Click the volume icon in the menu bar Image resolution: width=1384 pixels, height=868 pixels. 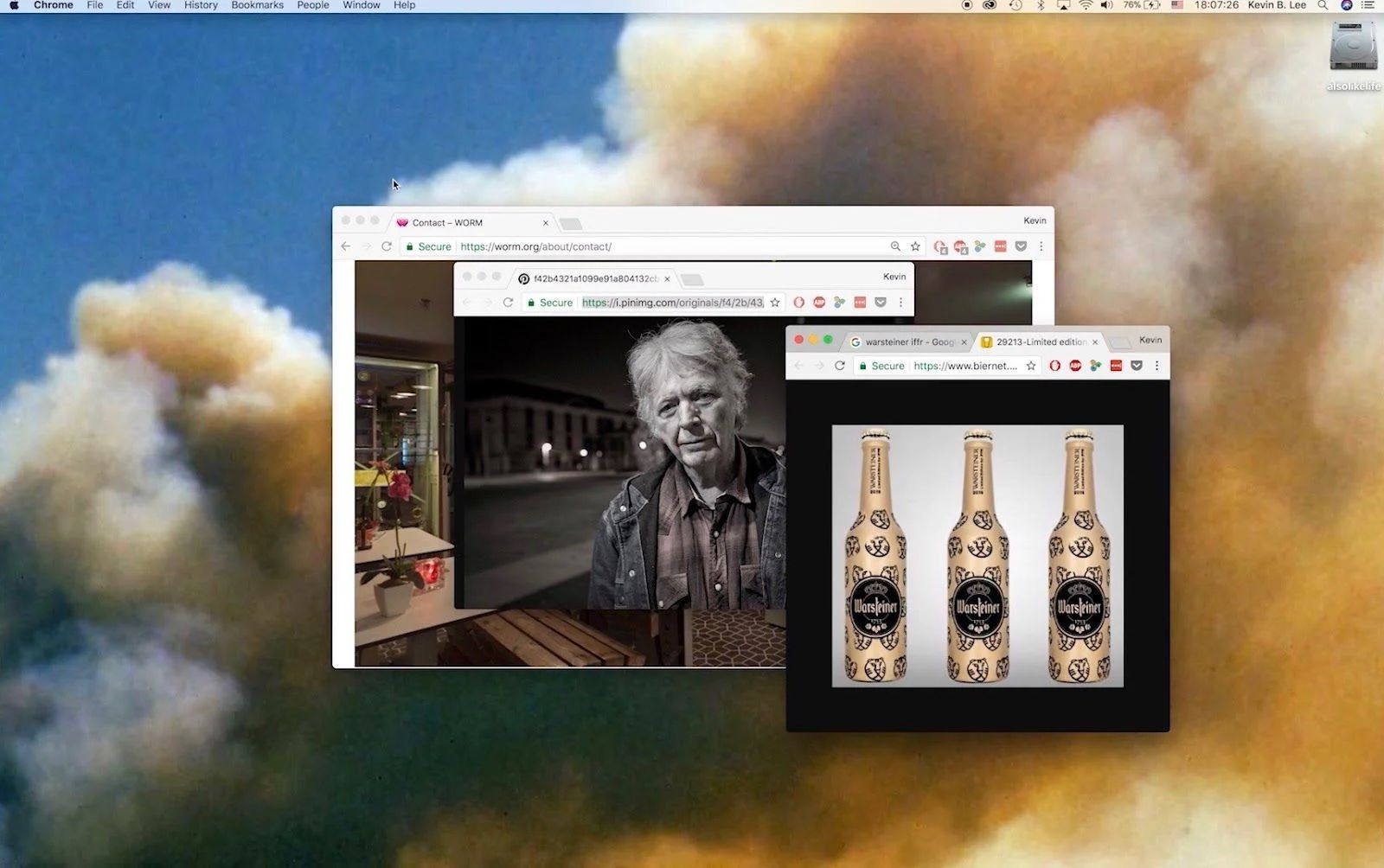tap(1106, 5)
